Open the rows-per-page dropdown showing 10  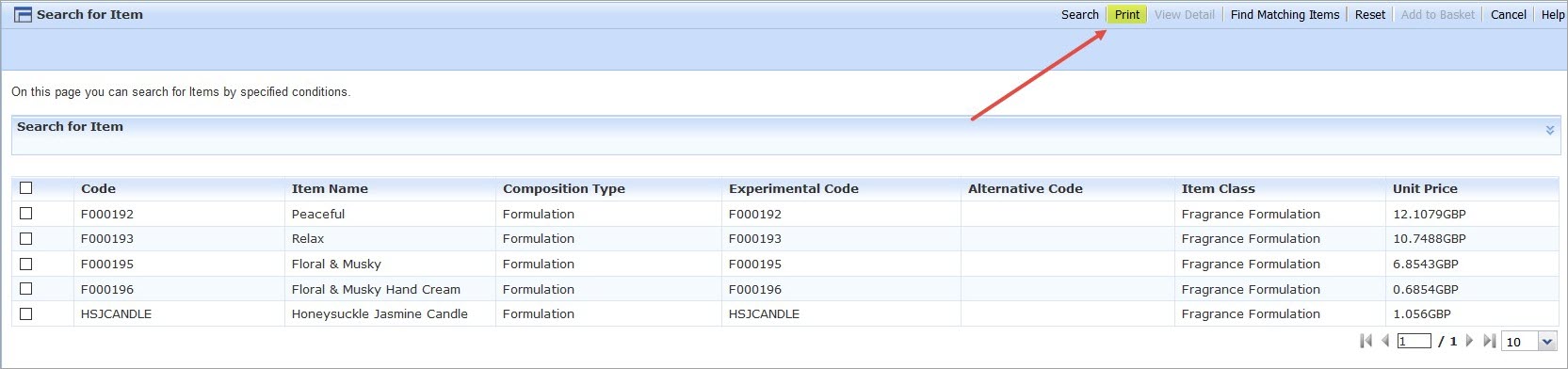1529,342
